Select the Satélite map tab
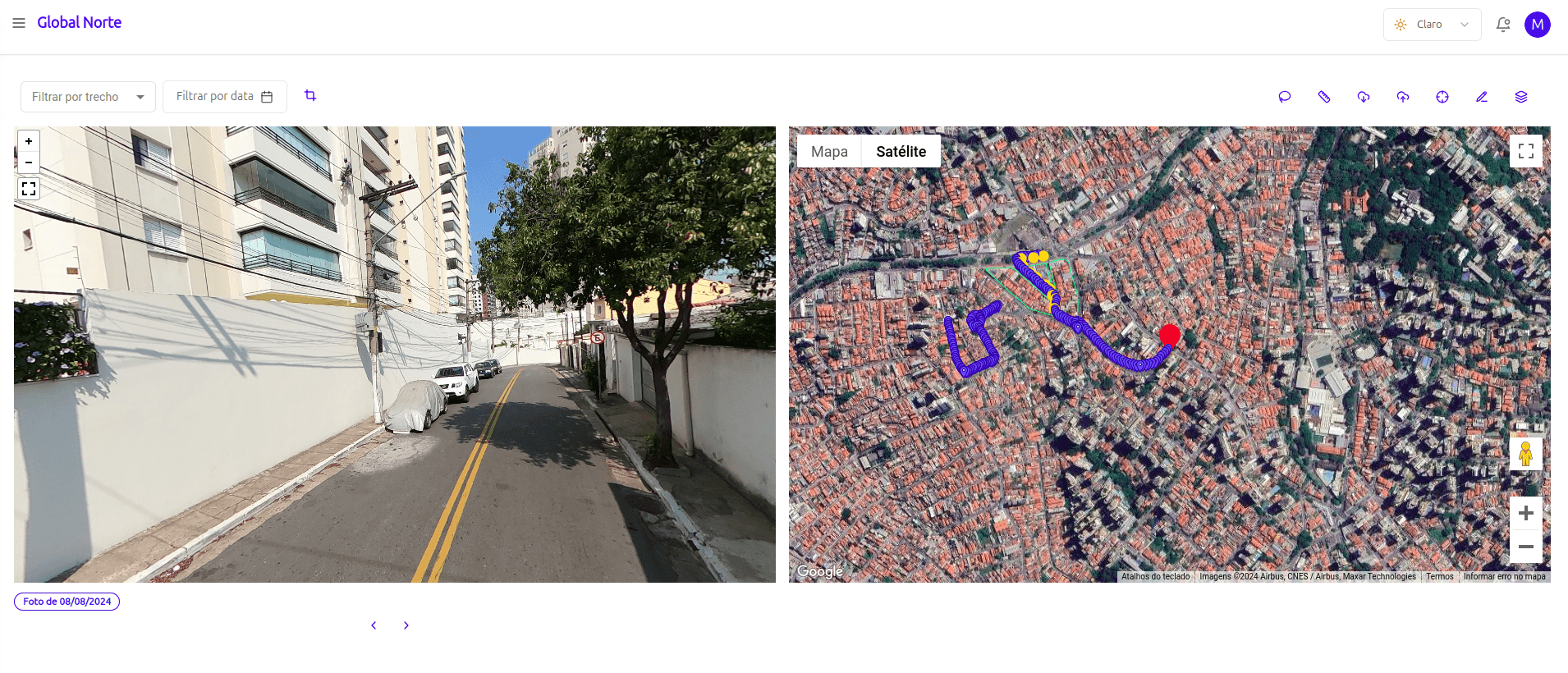 point(901,152)
